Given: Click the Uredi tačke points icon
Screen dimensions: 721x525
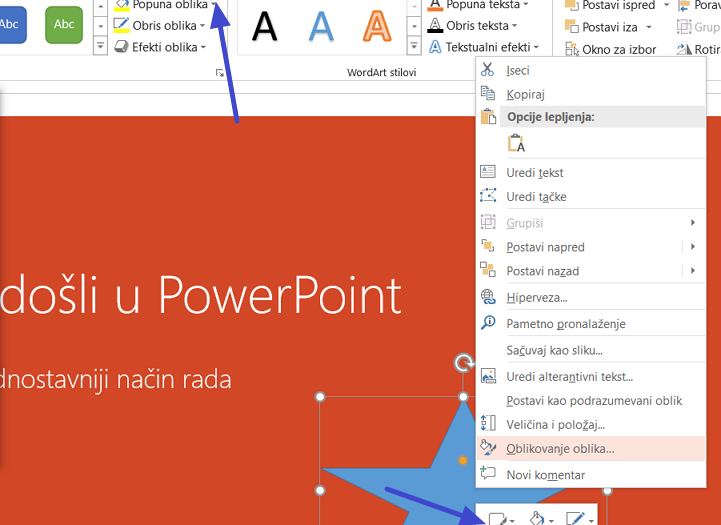Looking at the screenshot, I should (487, 195).
